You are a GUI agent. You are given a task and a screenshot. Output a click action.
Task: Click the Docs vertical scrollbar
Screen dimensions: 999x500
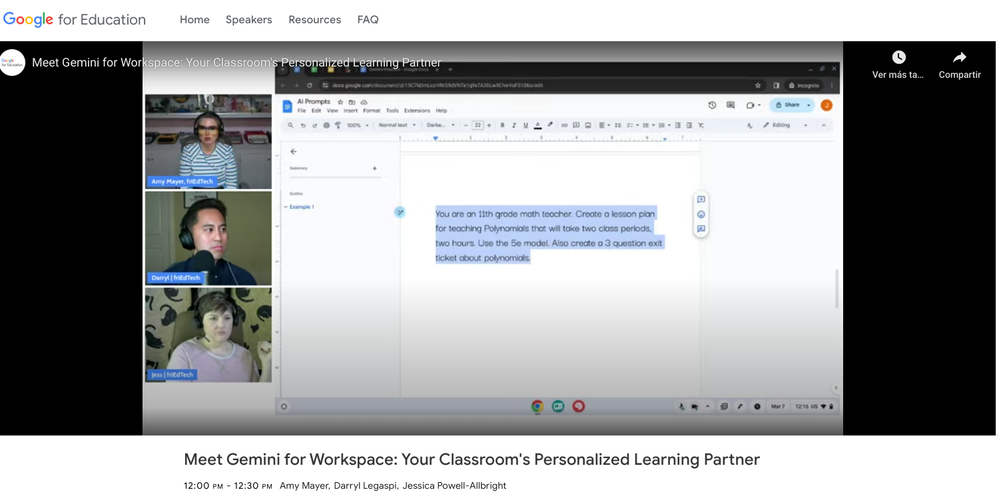tap(837, 289)
